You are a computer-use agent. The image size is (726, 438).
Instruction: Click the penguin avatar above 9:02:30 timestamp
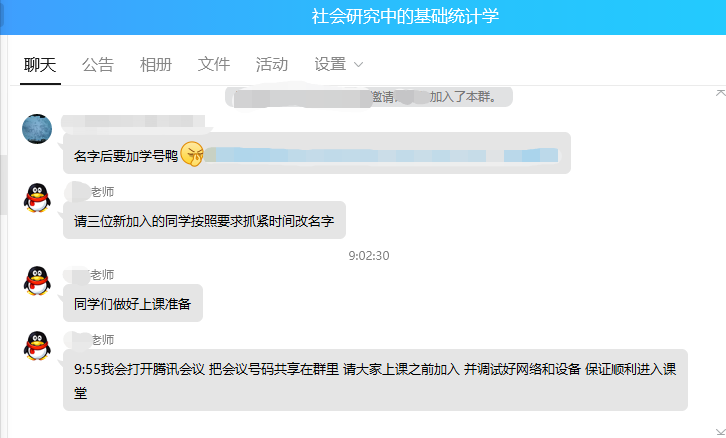[37, 198]
